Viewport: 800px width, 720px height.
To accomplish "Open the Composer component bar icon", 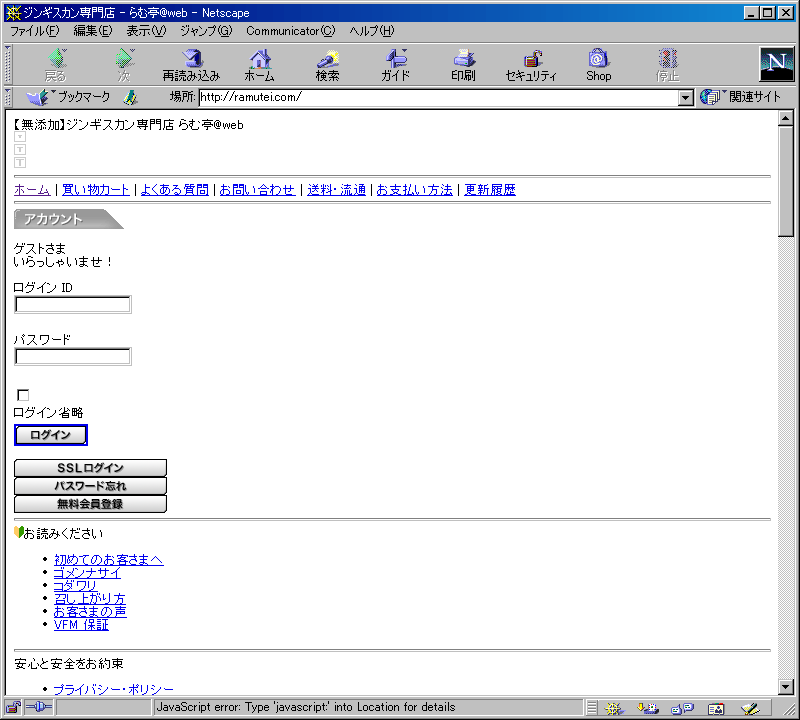I will click(750, 708).
